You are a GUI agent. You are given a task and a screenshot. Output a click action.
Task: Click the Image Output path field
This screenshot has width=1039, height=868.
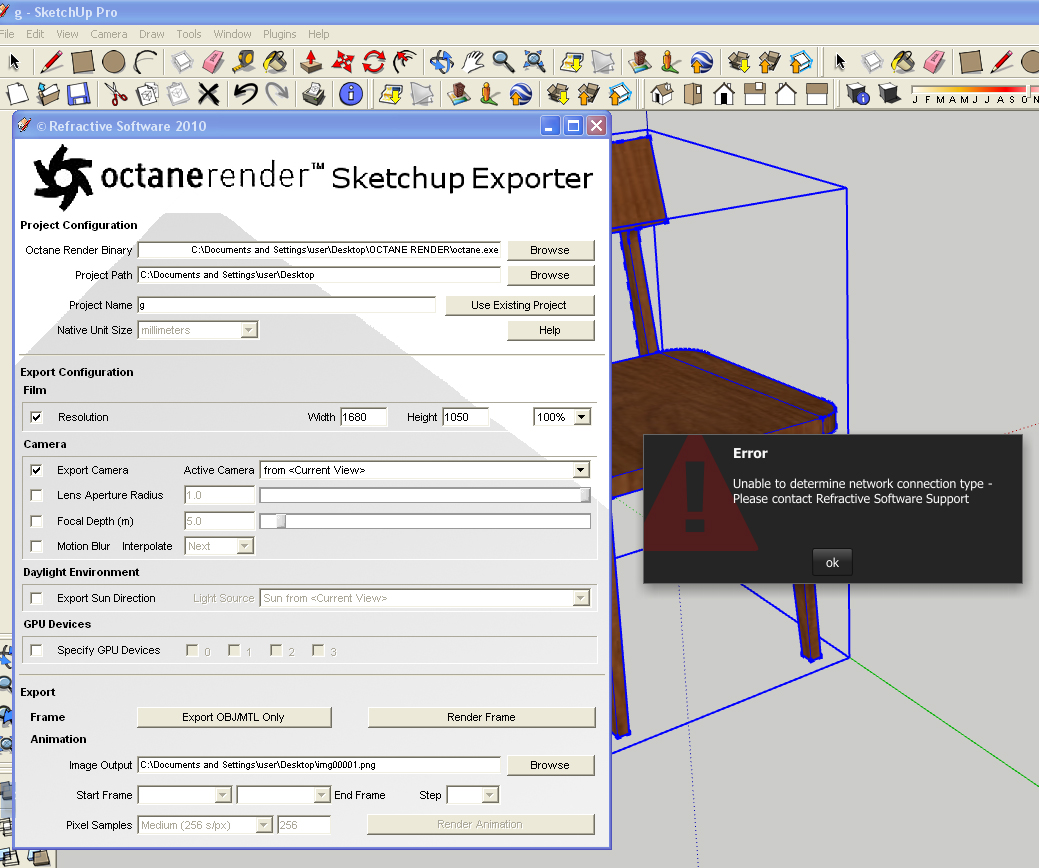319,765
